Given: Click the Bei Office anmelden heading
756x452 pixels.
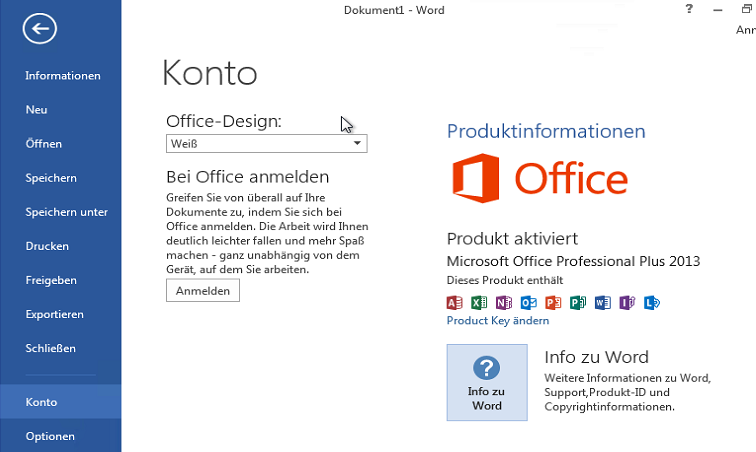Looking at the screenshot, I should click(x=247, y=177).
